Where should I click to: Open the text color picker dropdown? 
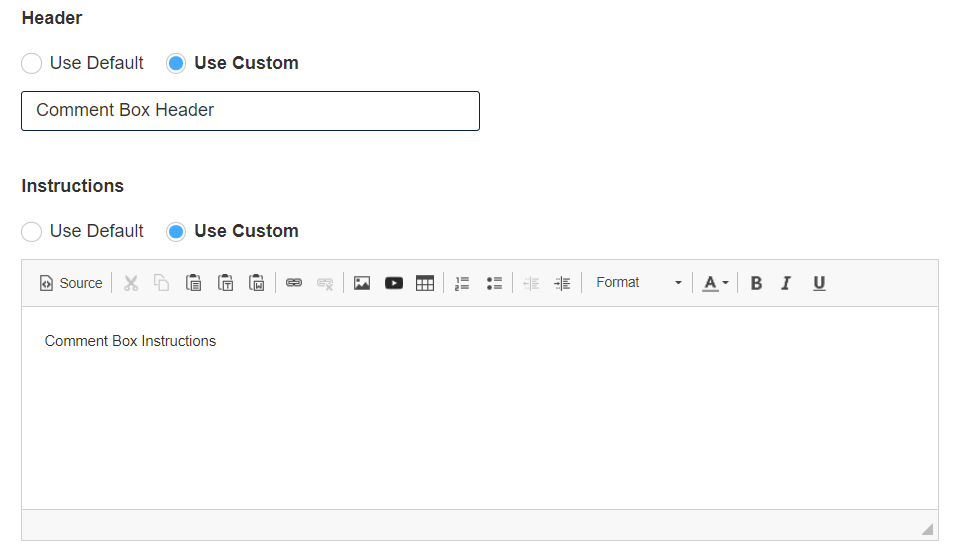715,283
